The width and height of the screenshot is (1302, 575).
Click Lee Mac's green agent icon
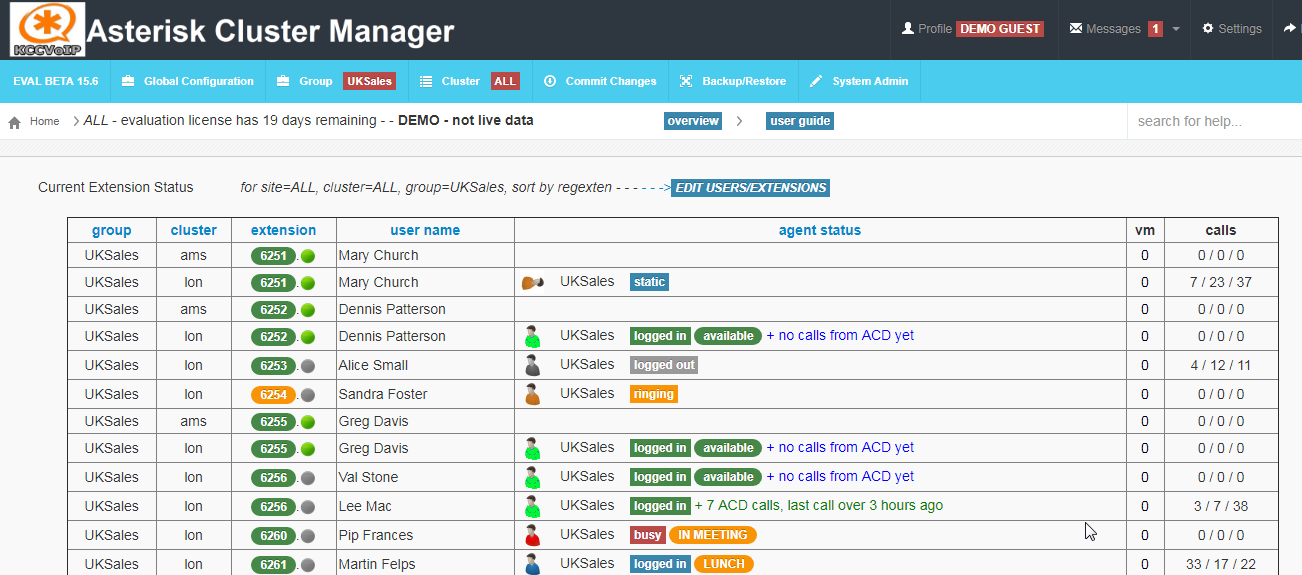(x=533, y=506)
